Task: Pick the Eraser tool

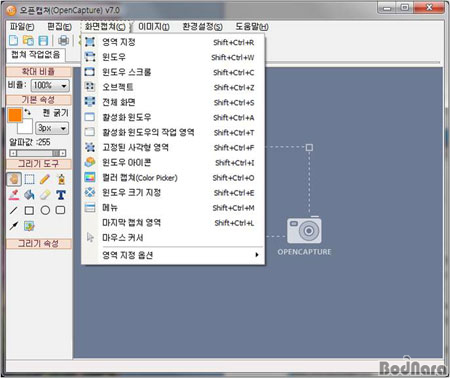Action: pyautogui.click(x=45, y=195)
